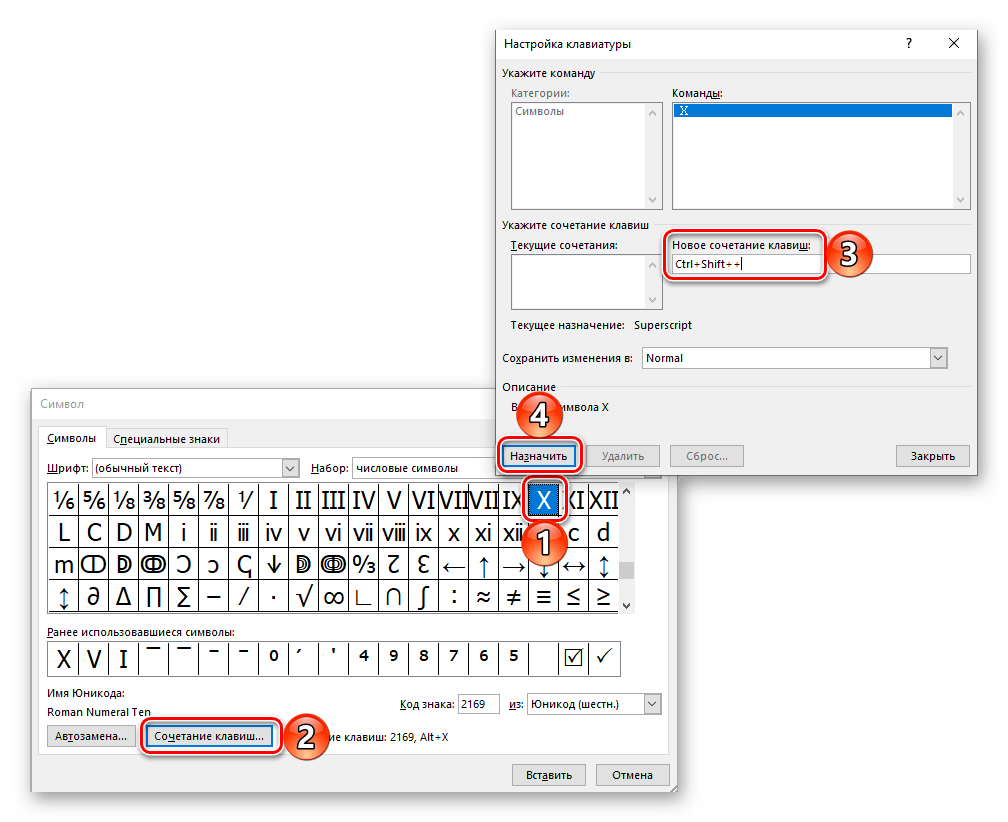
Task: Pick Roman numeral XII in symbol grid
Action: pos(604,499)
